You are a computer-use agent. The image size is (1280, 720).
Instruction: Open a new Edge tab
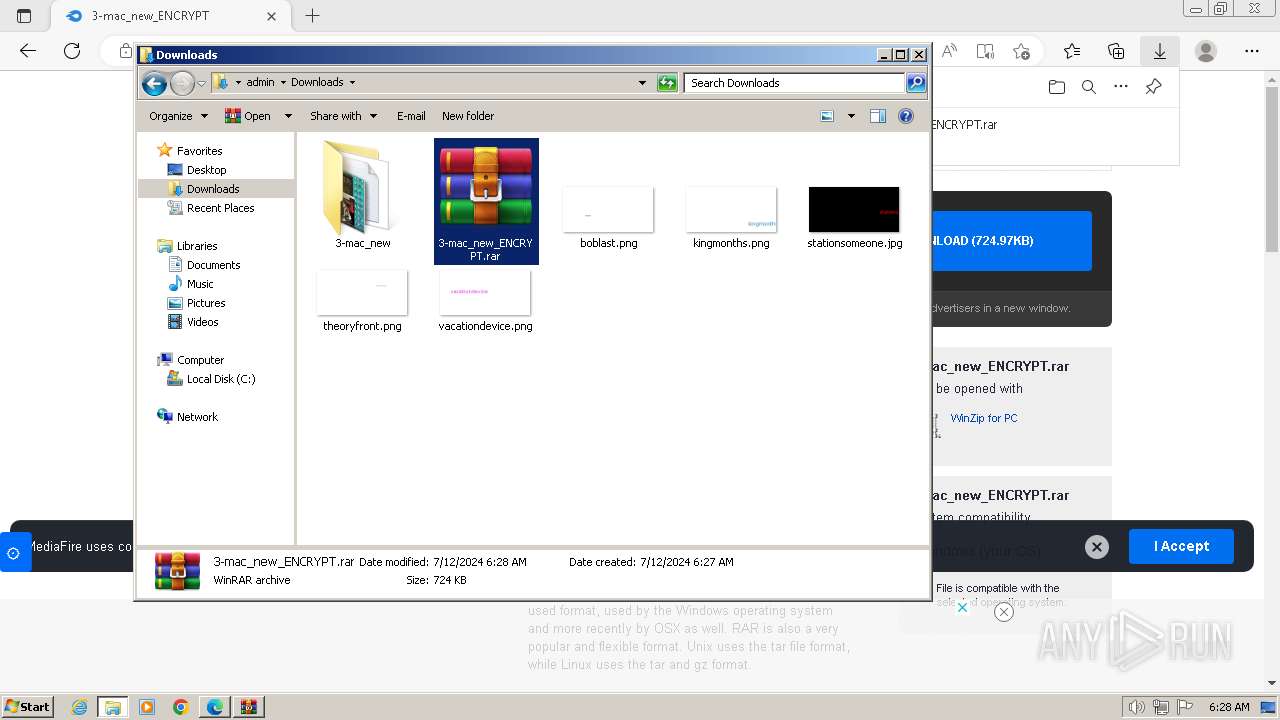(x=312, y=16)
